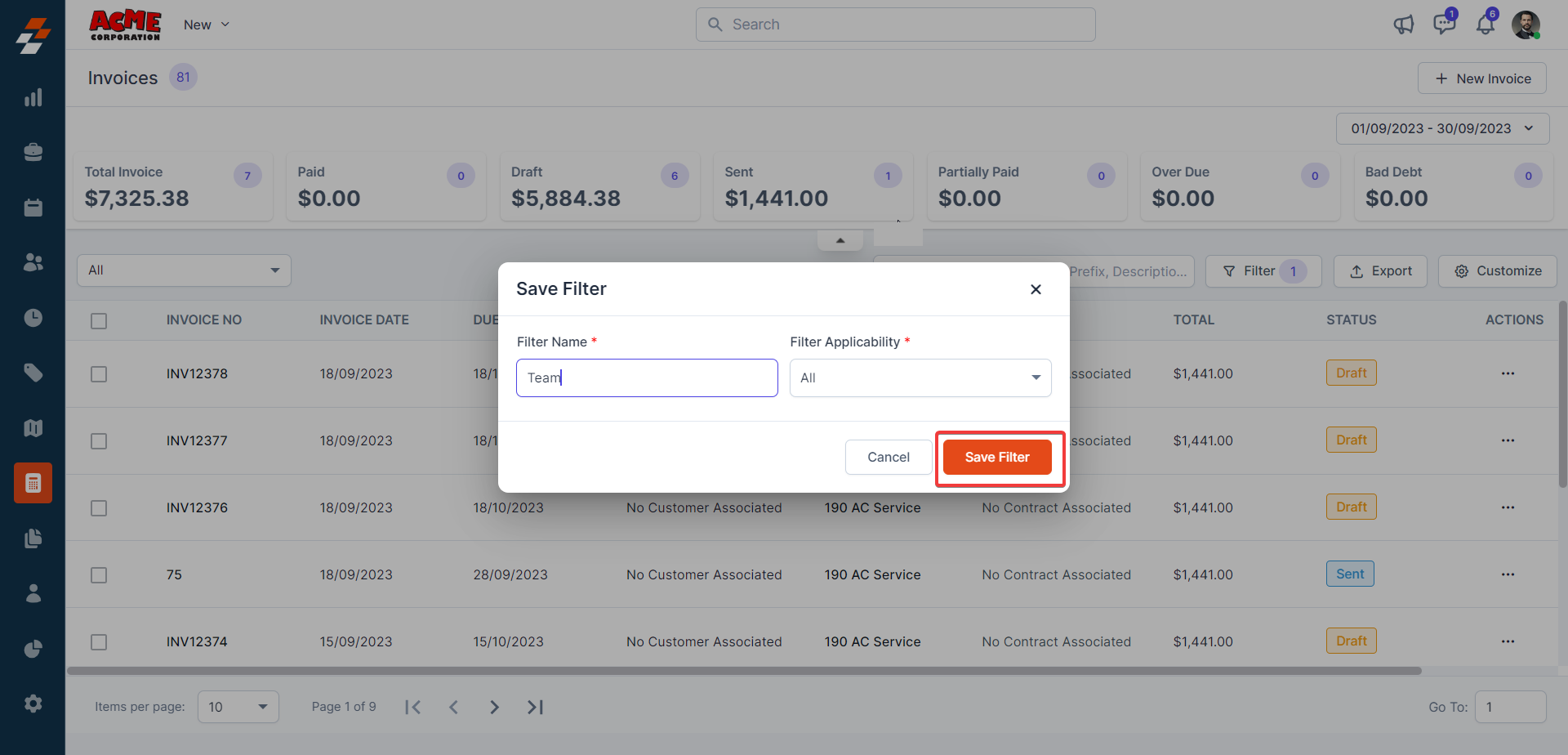Open the notifications bell icon
The image size is (1568, 755).
[x=1485, y=25]
